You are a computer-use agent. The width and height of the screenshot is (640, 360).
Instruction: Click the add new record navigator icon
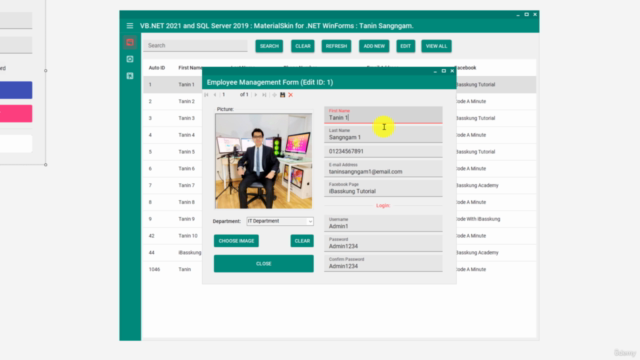tap(274, 95)
